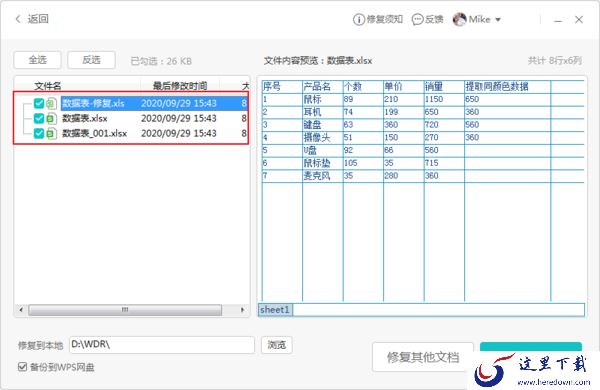Screen dimensions: 600x390
Task: Click the 修复其他文档 button
Action: click(x=423, y=357)
